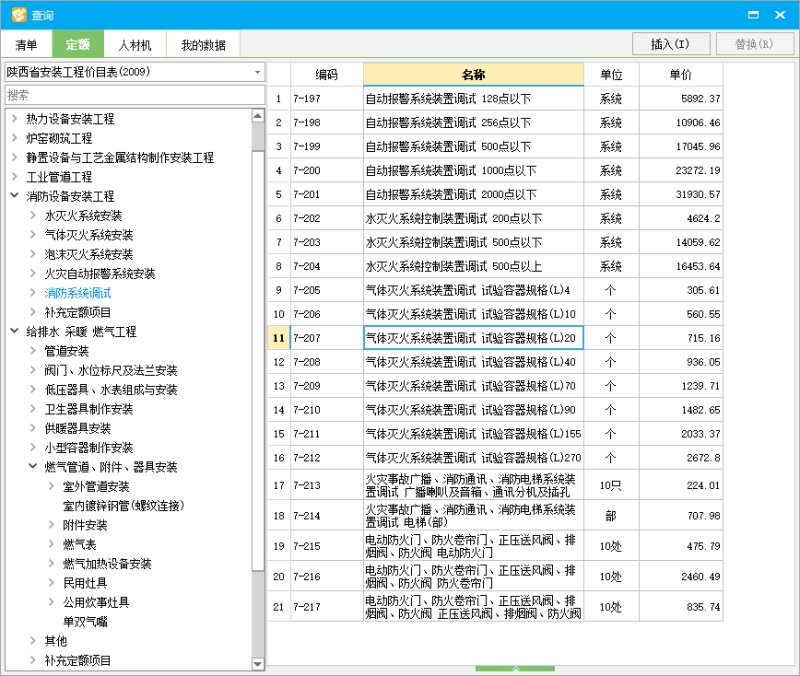The image size is (800, 676).
Task: Open the title bar dropdown arrow menu
Action: [x=754, y=15]
